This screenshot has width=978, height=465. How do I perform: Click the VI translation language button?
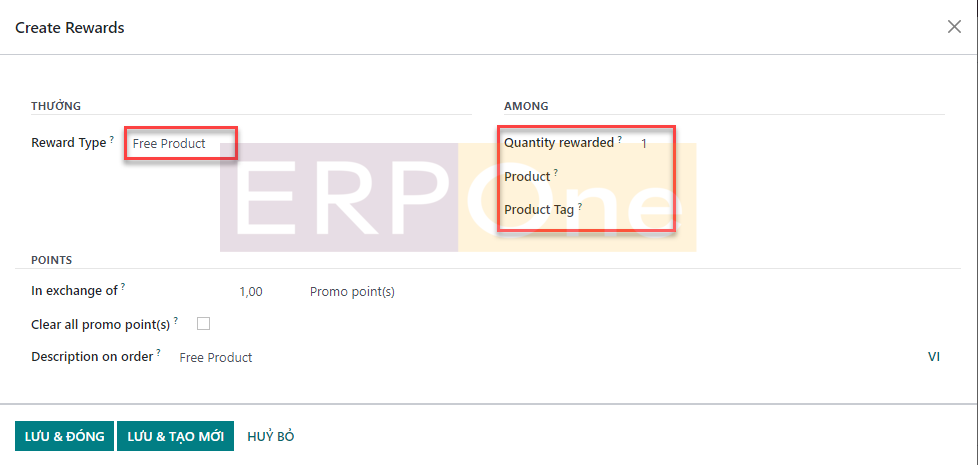[934, 356]
